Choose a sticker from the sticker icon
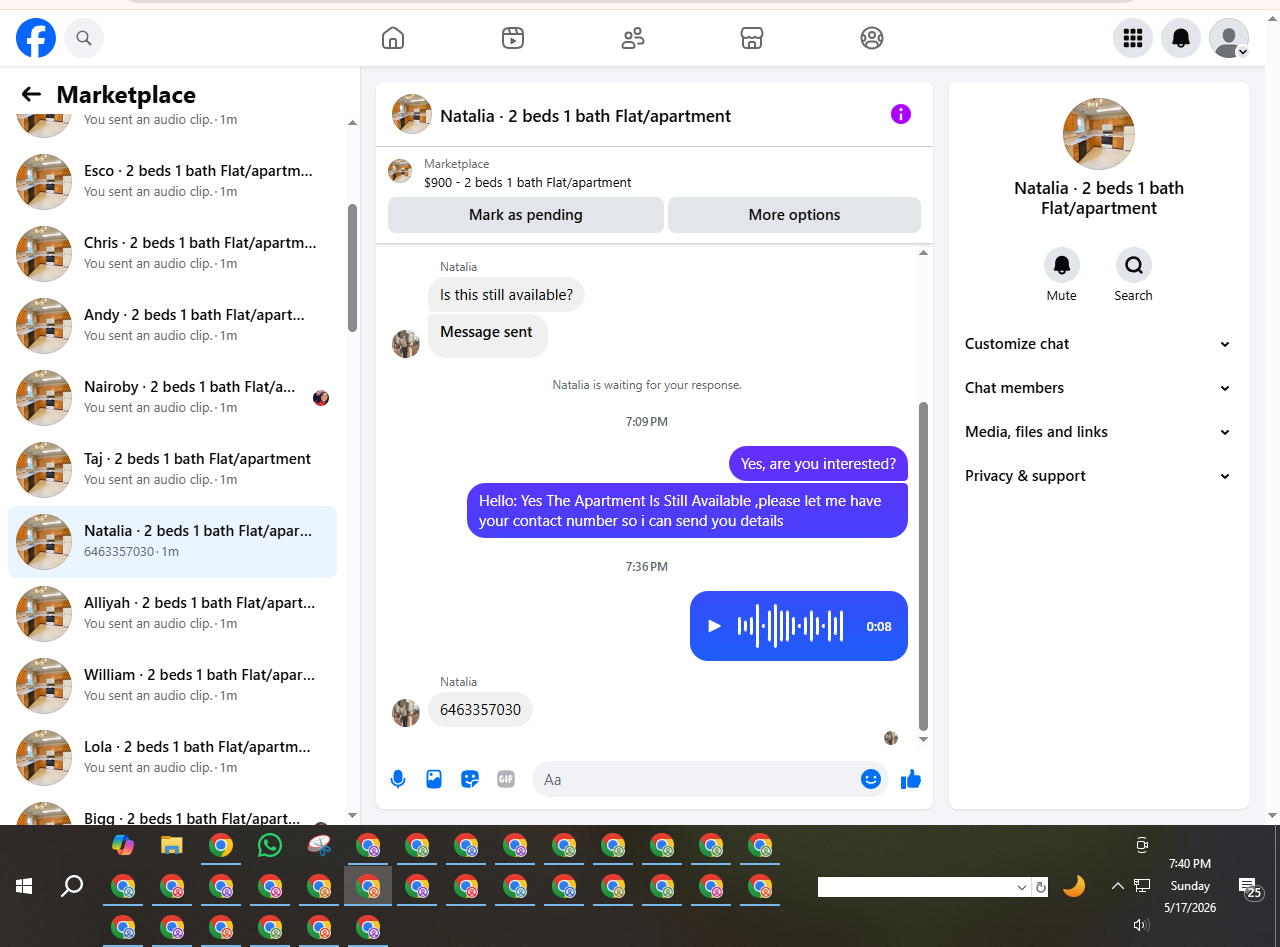Screen dimensions: 1280x947 pos(470,779)
